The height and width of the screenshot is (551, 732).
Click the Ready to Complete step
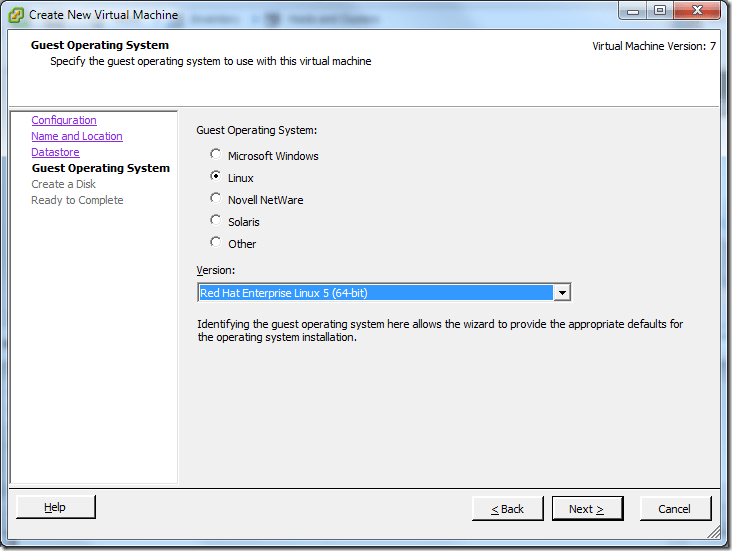(x=77, y=200)
